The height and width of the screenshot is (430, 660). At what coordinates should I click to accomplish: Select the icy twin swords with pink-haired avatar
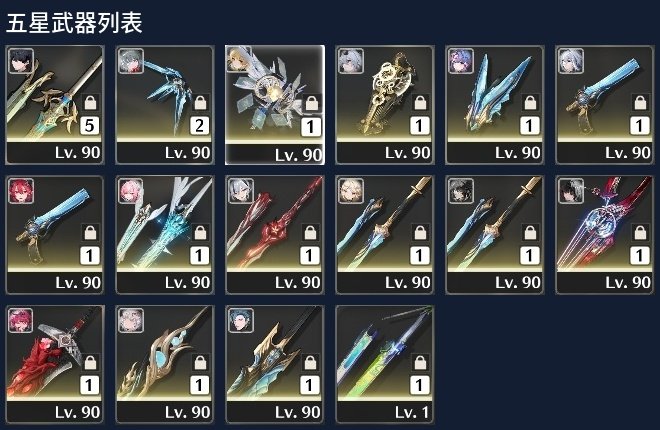tap(165, 235)
